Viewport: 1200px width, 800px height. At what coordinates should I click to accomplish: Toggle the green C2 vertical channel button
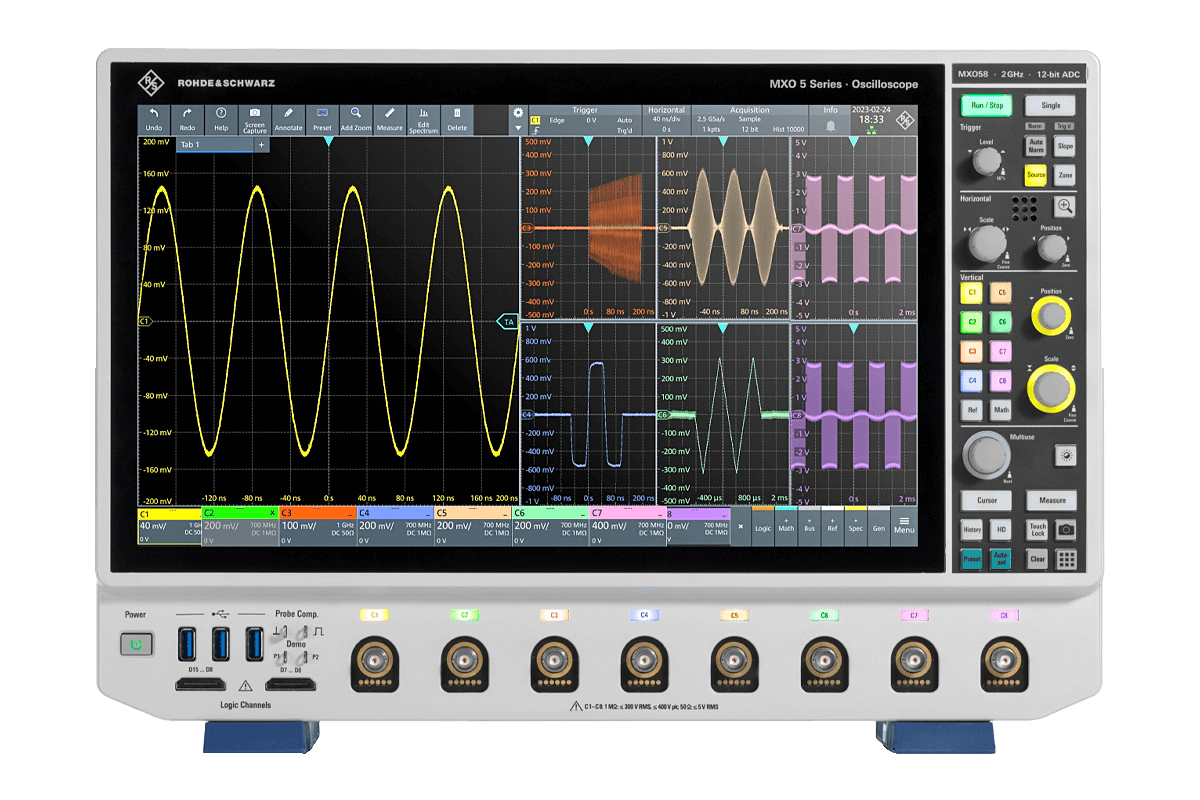[x=971, y=322]
